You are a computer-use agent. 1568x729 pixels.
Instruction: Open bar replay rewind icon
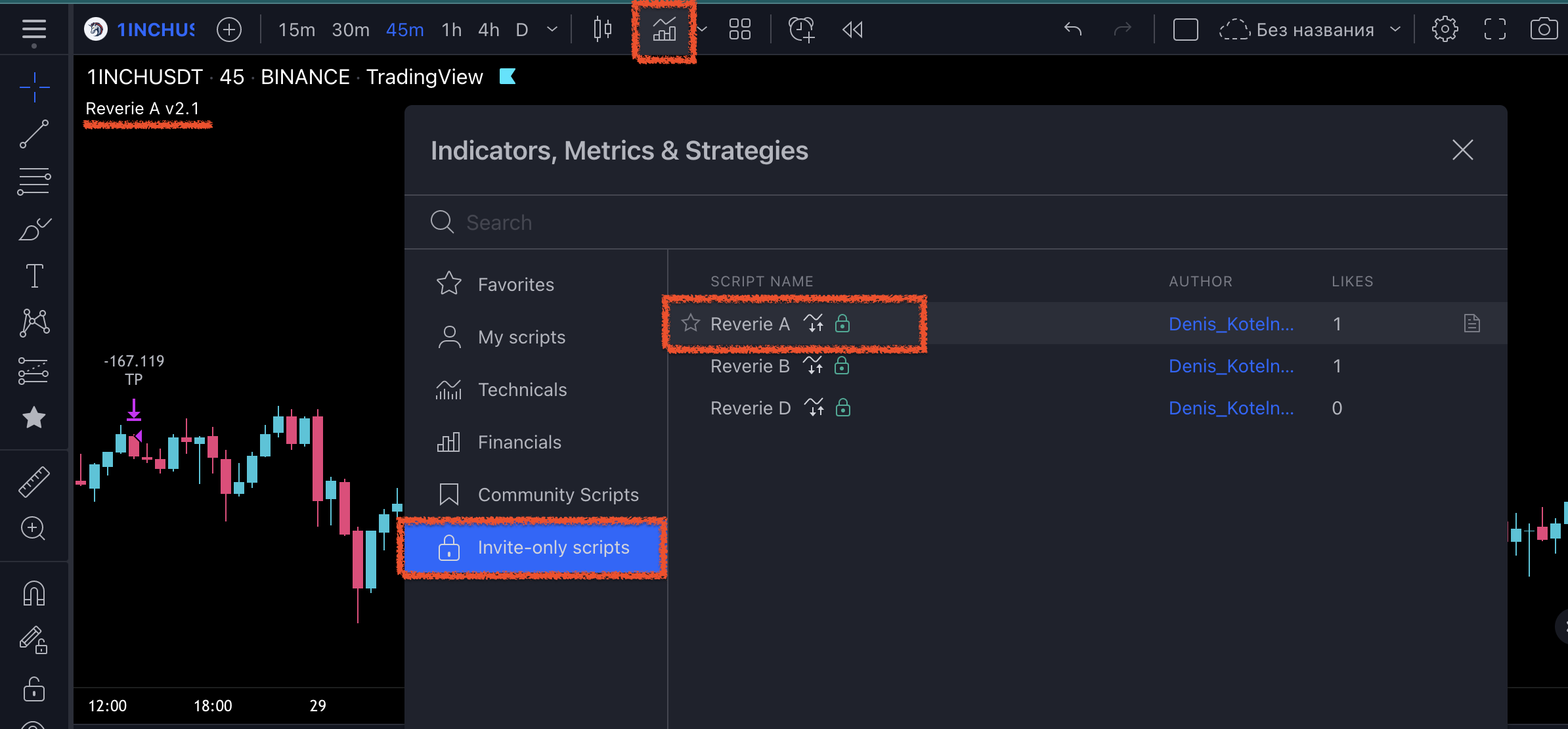(852, 30)
